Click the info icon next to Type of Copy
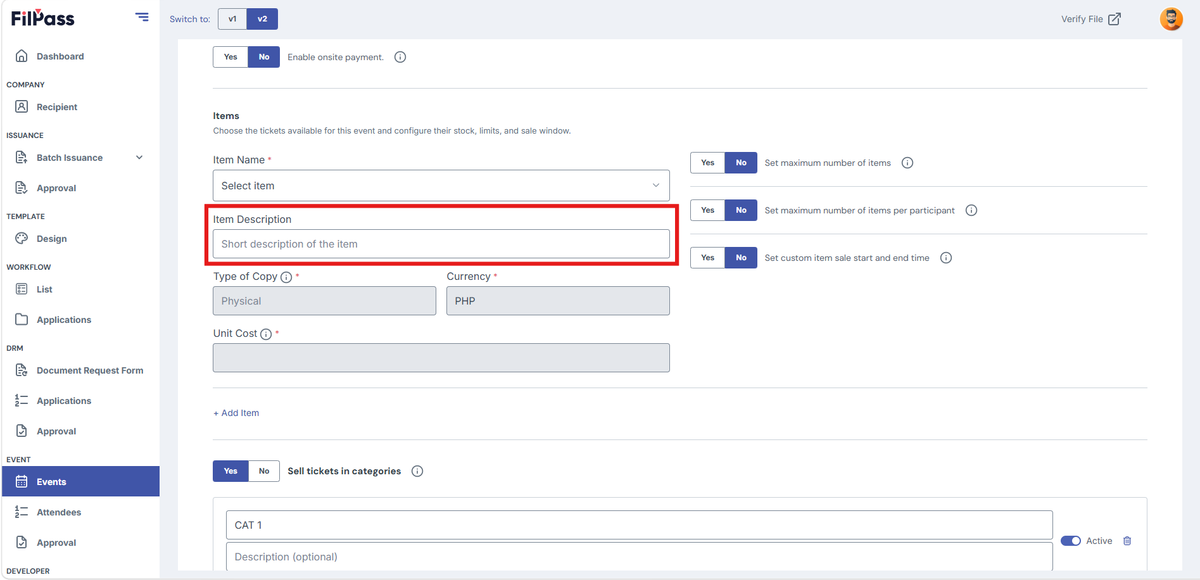1200x580 pixels. tap(286, 277)
